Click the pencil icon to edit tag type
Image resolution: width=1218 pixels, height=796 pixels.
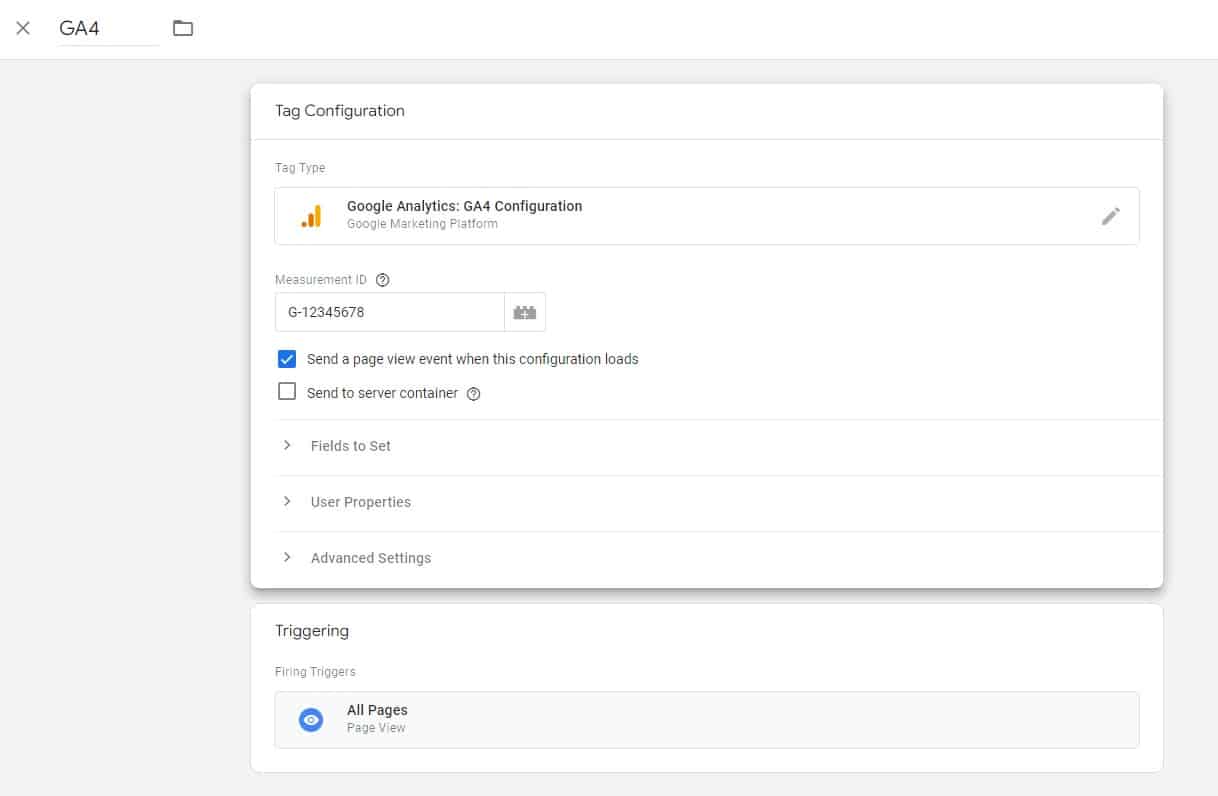1112,215
